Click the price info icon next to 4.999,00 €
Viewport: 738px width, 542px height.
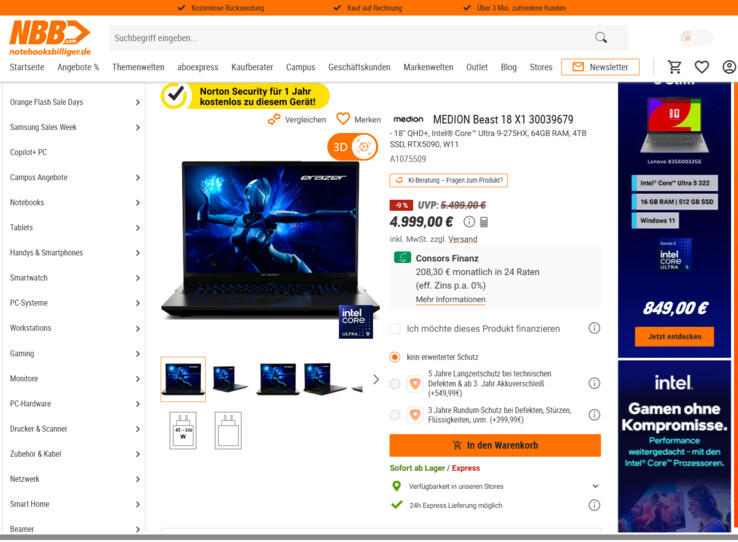(469, 222)
